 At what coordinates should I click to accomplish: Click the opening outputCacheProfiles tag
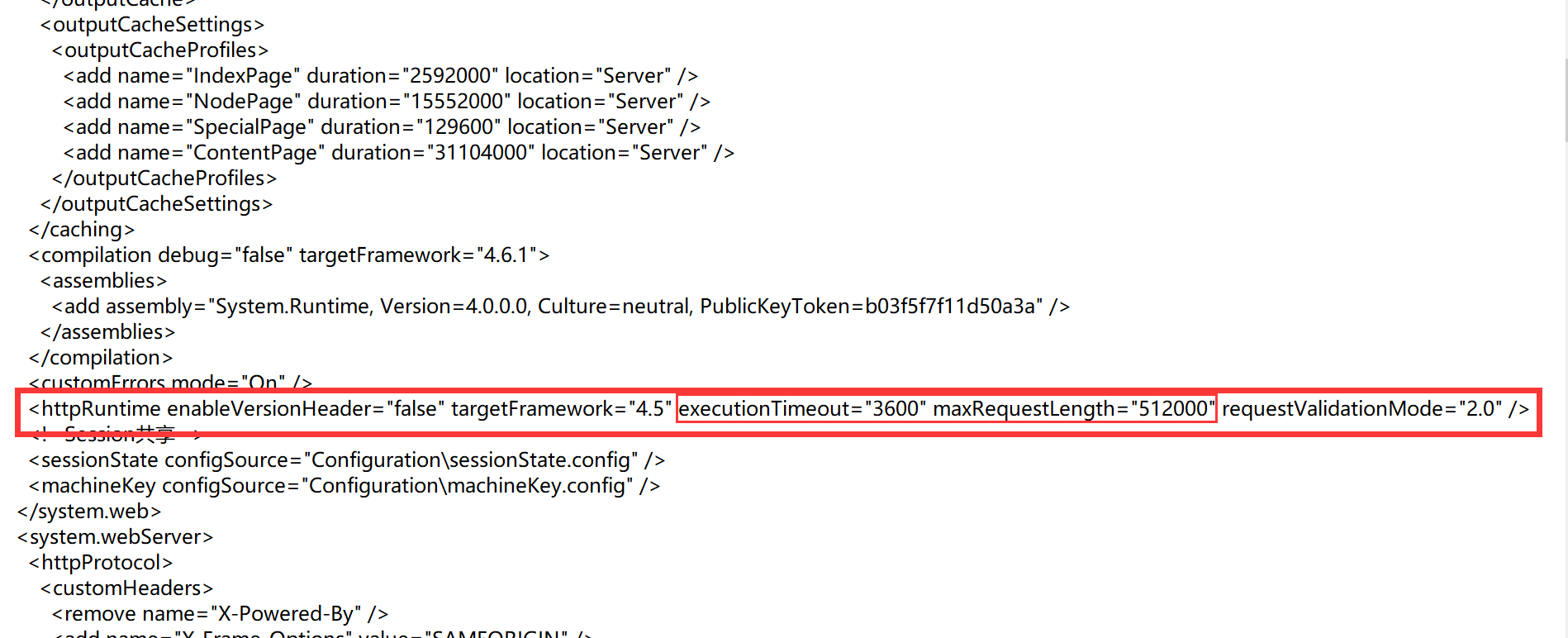[160, 50]
